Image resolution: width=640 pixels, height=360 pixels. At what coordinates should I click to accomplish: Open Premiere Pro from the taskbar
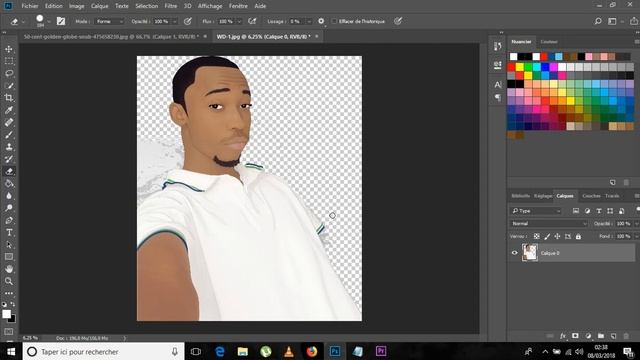click(x=381, y=351)
